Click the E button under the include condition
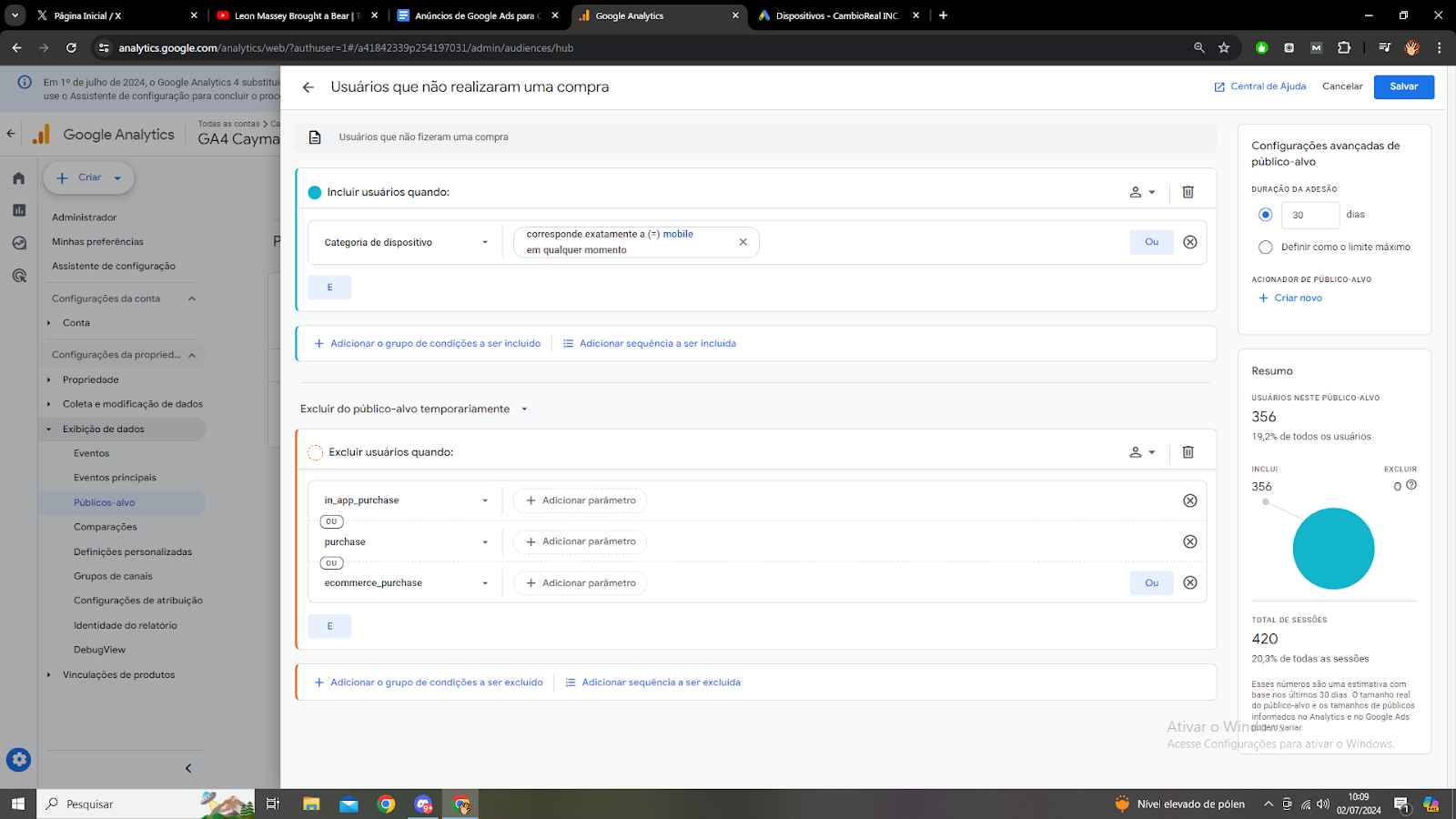This screenshot has width=1456, height=819. [329, 288]
